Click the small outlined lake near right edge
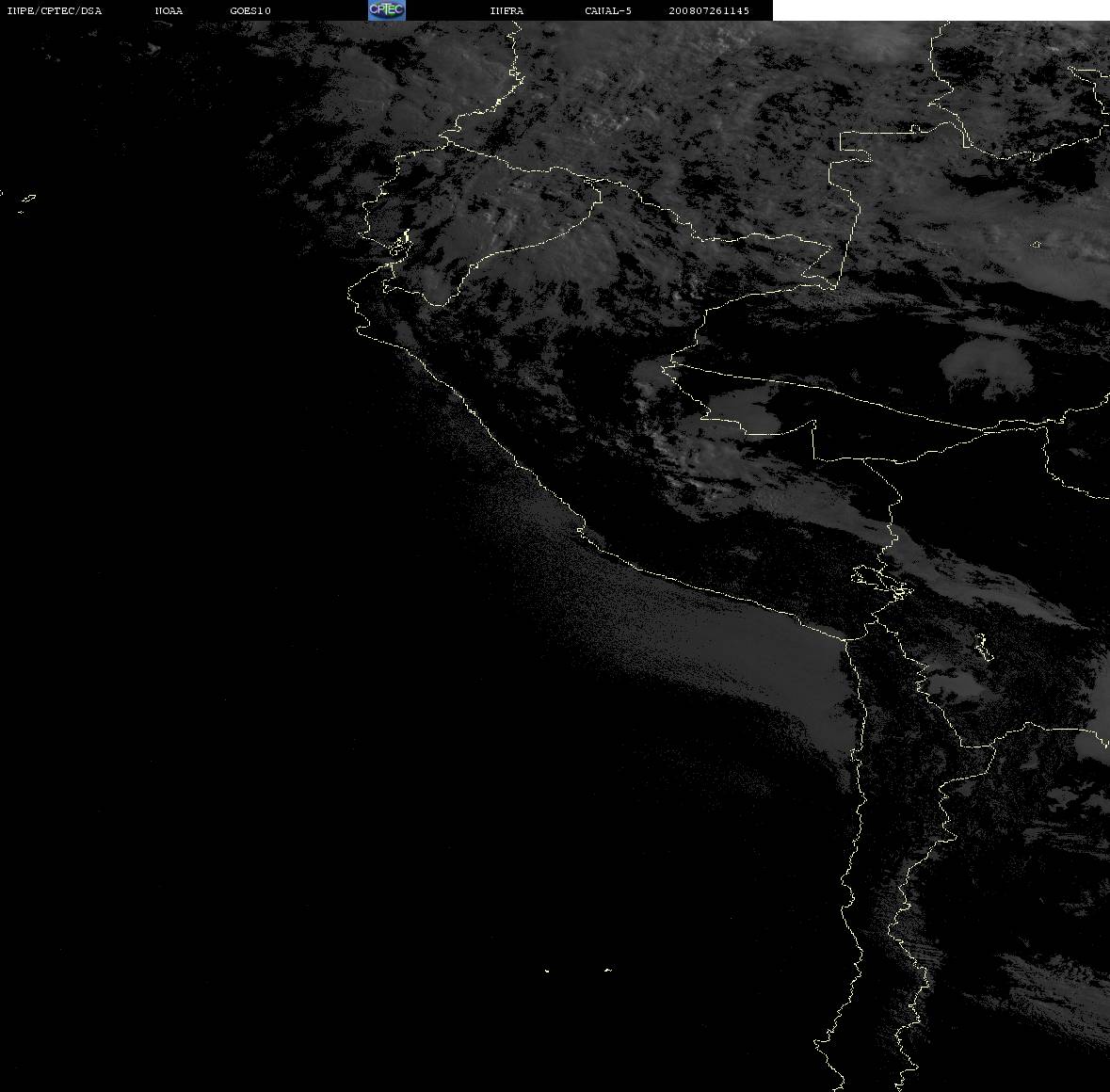The height and width of the screenshot is (1092, 1110). pyautogui.click(x=1036, y=245)
